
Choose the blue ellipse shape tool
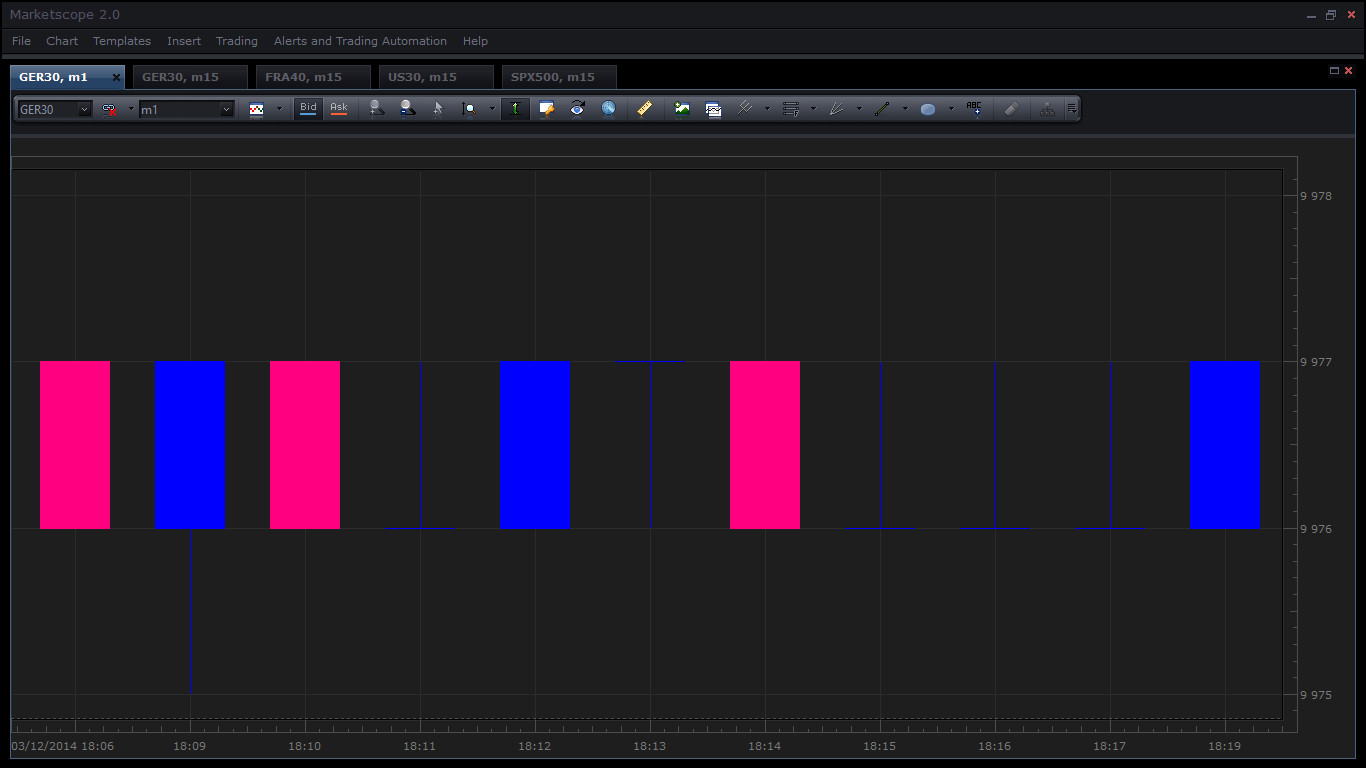[928, 109]
